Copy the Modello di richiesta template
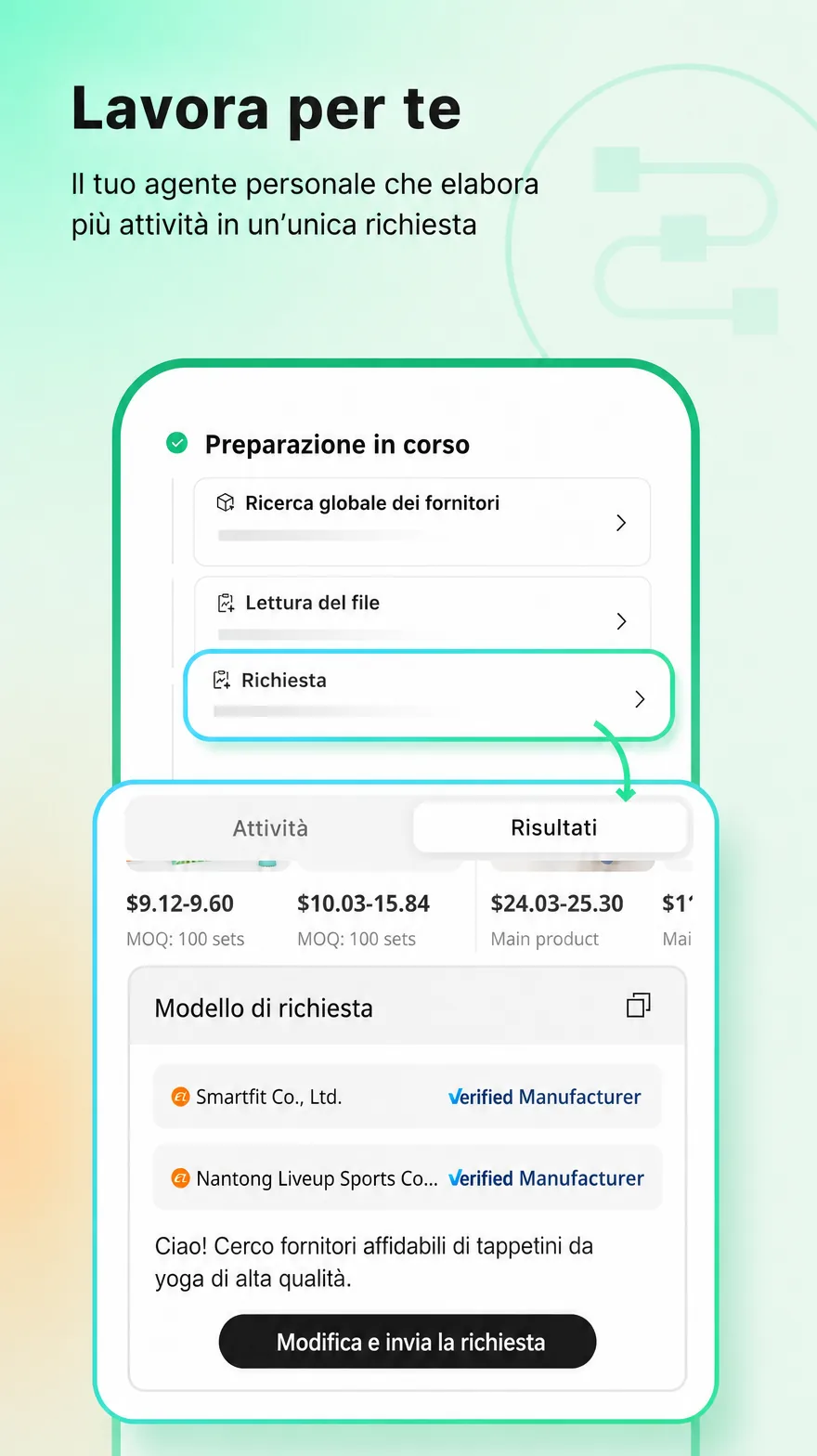The width and height of the screenshot is (817, 1456). (639, 1006)
